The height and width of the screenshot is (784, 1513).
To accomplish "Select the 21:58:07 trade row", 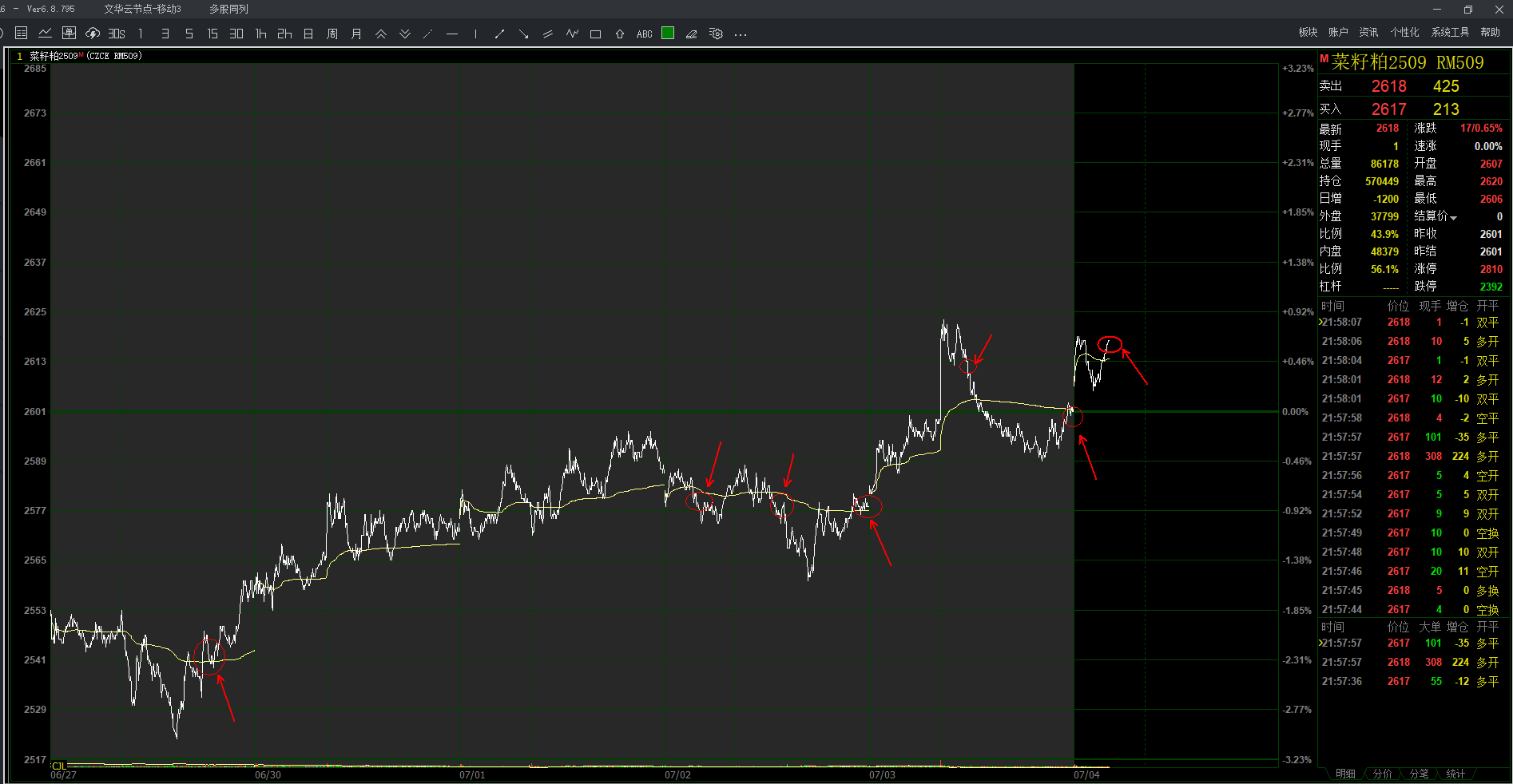I will click(x=1412, y=322).
